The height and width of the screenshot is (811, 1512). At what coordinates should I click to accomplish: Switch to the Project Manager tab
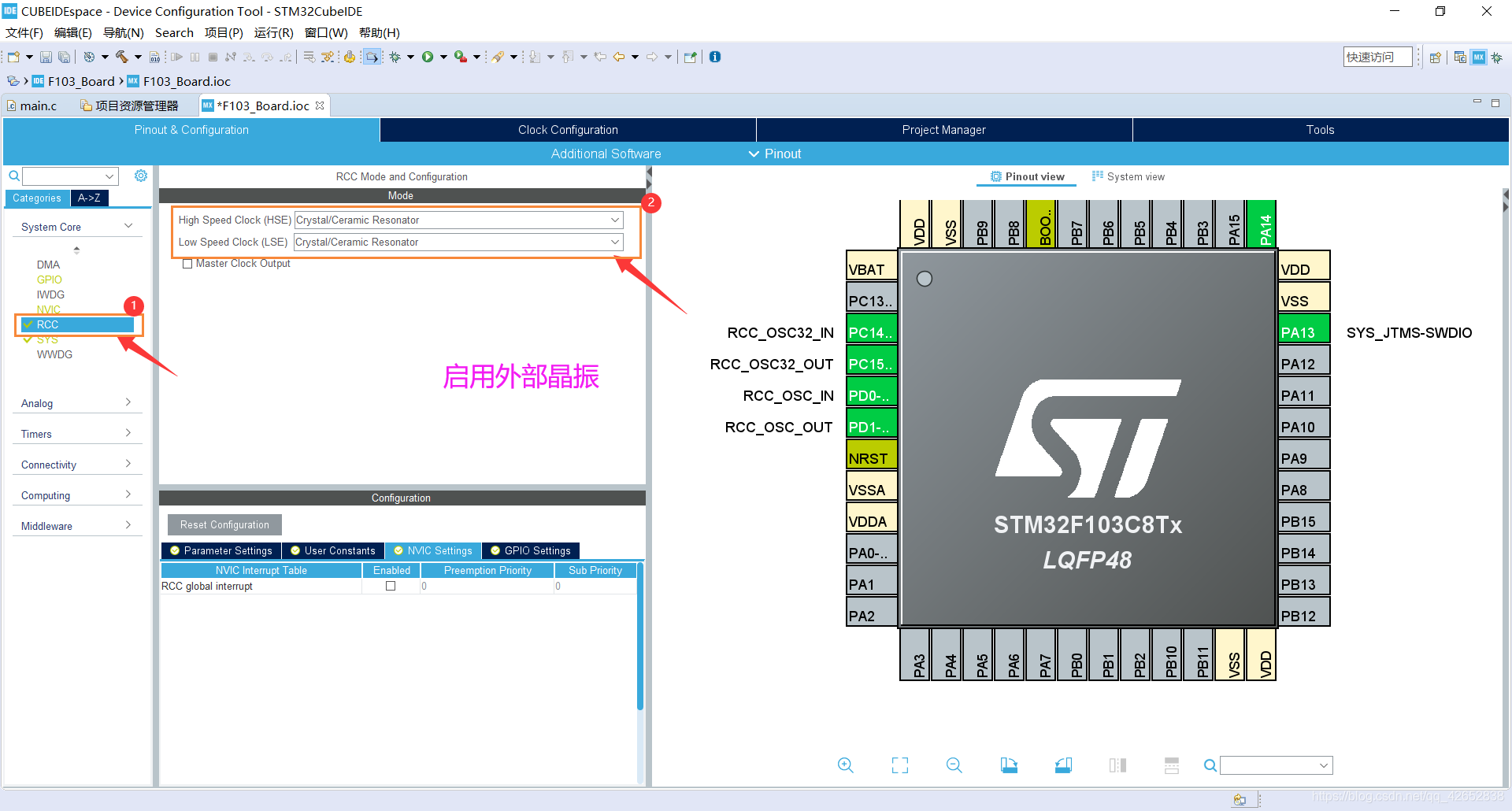[943, 130]
